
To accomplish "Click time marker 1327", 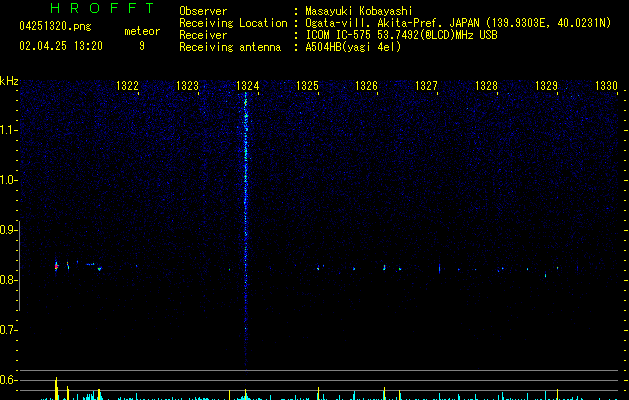I will (426, 86).
